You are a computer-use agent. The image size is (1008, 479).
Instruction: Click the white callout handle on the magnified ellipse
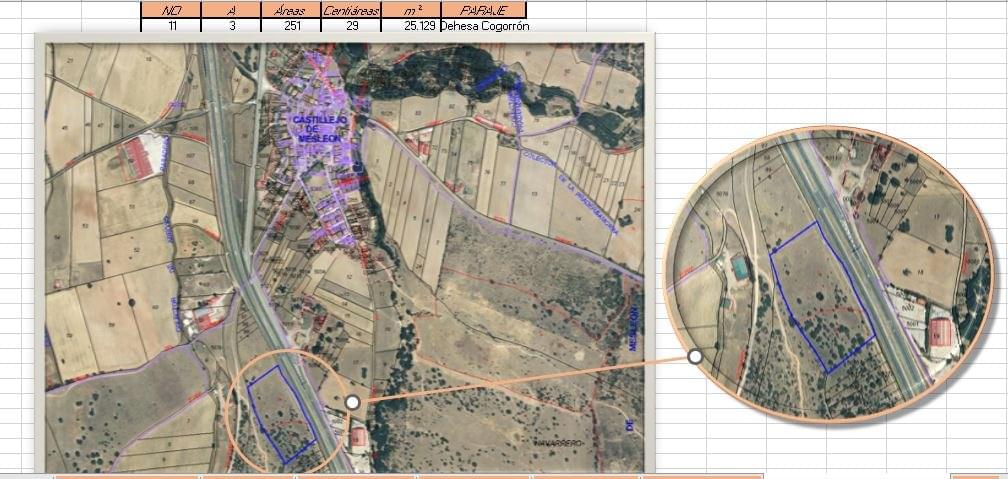pyautogui.click(x=695, y=356)
